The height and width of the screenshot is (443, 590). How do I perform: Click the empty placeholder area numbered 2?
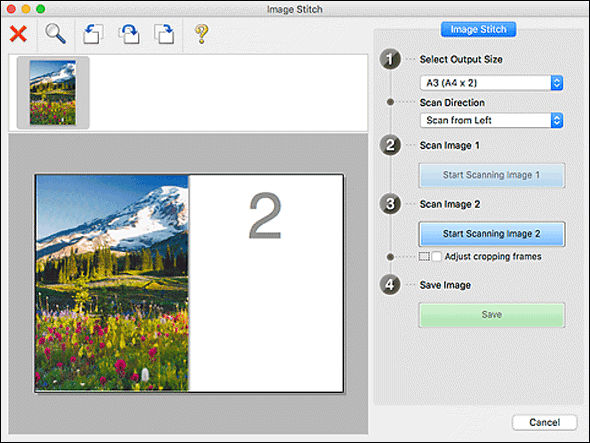[x=266, y=283]
